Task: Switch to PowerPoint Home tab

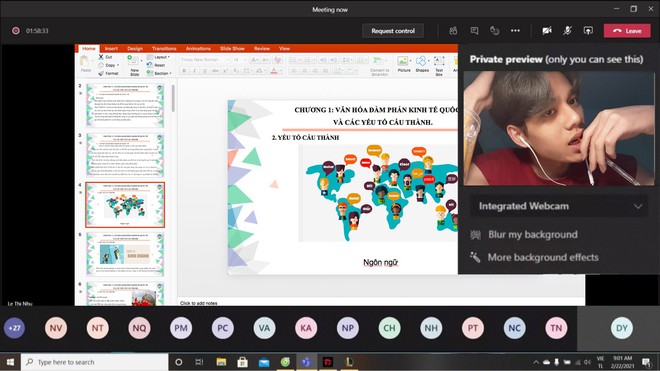Action: pos(89,48)
